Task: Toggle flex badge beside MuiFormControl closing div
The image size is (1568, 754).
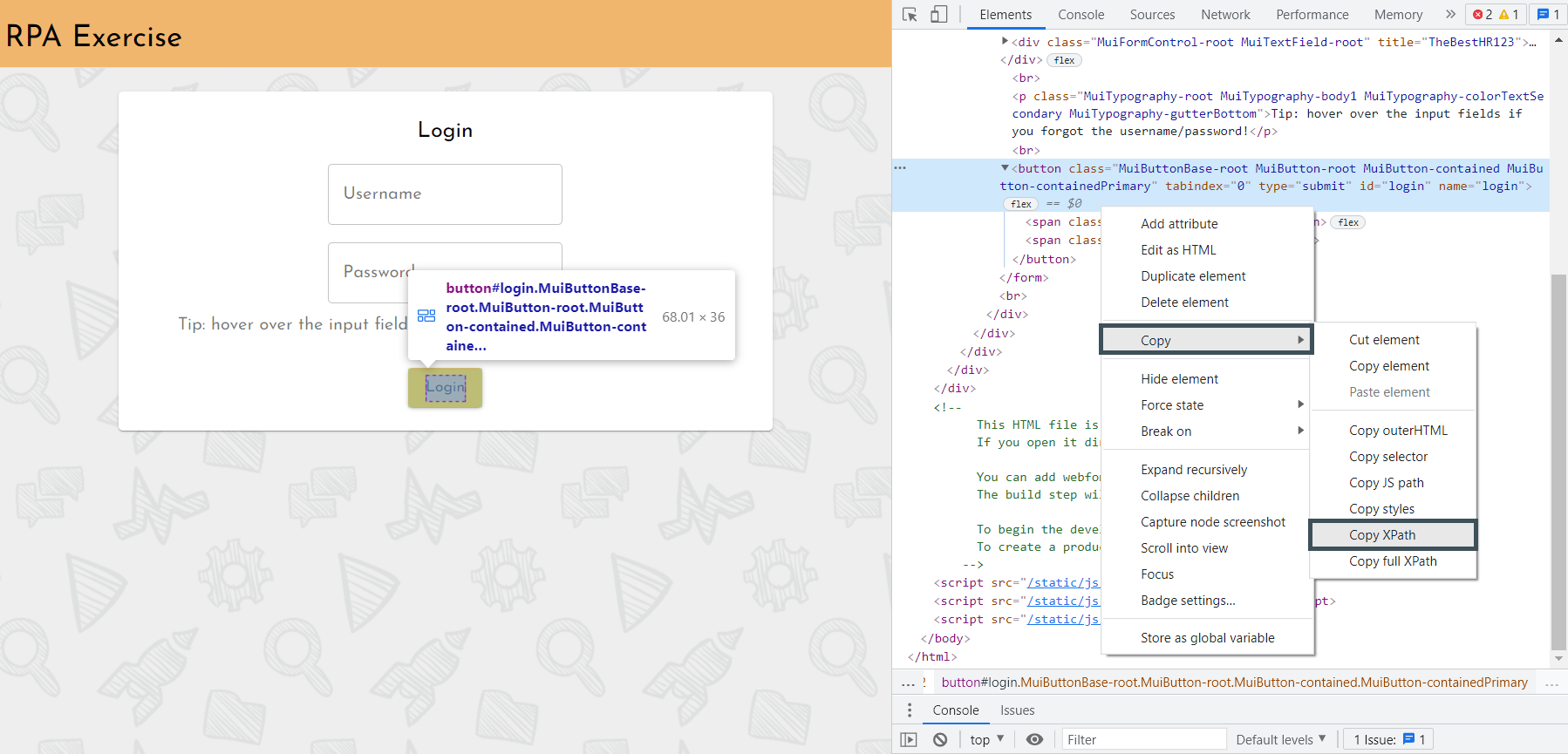Action: click(1064, 60)
